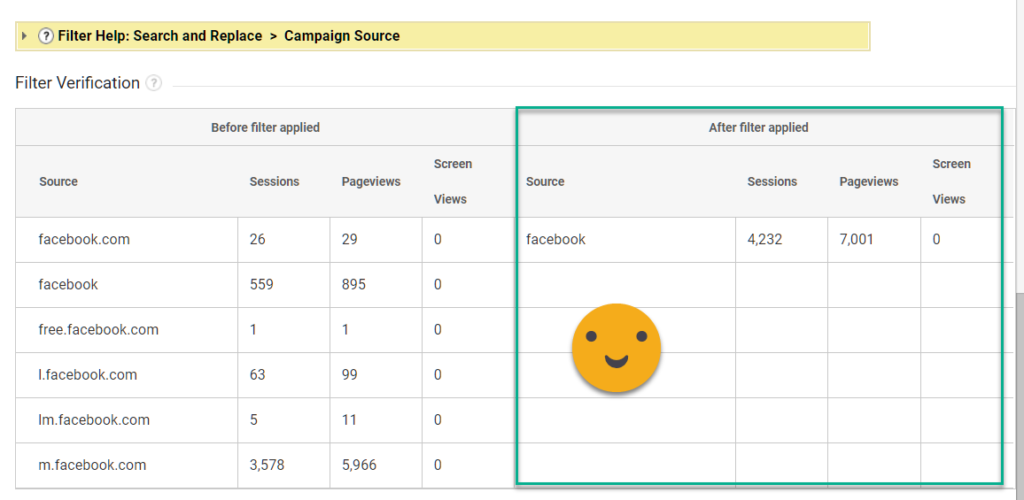Click Sessions column header in before table

pyautogui.click(x=274, y=181)
